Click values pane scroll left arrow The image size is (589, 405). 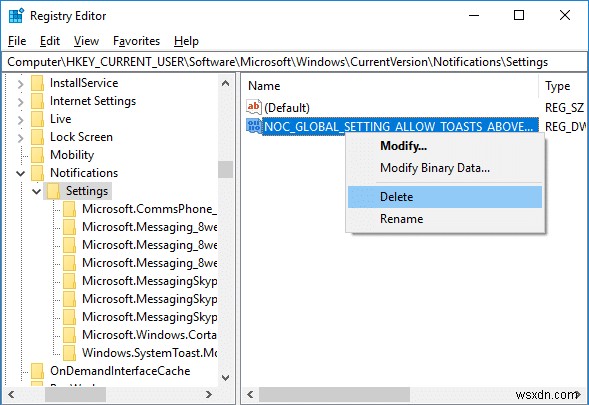click(x=250, y=394)
